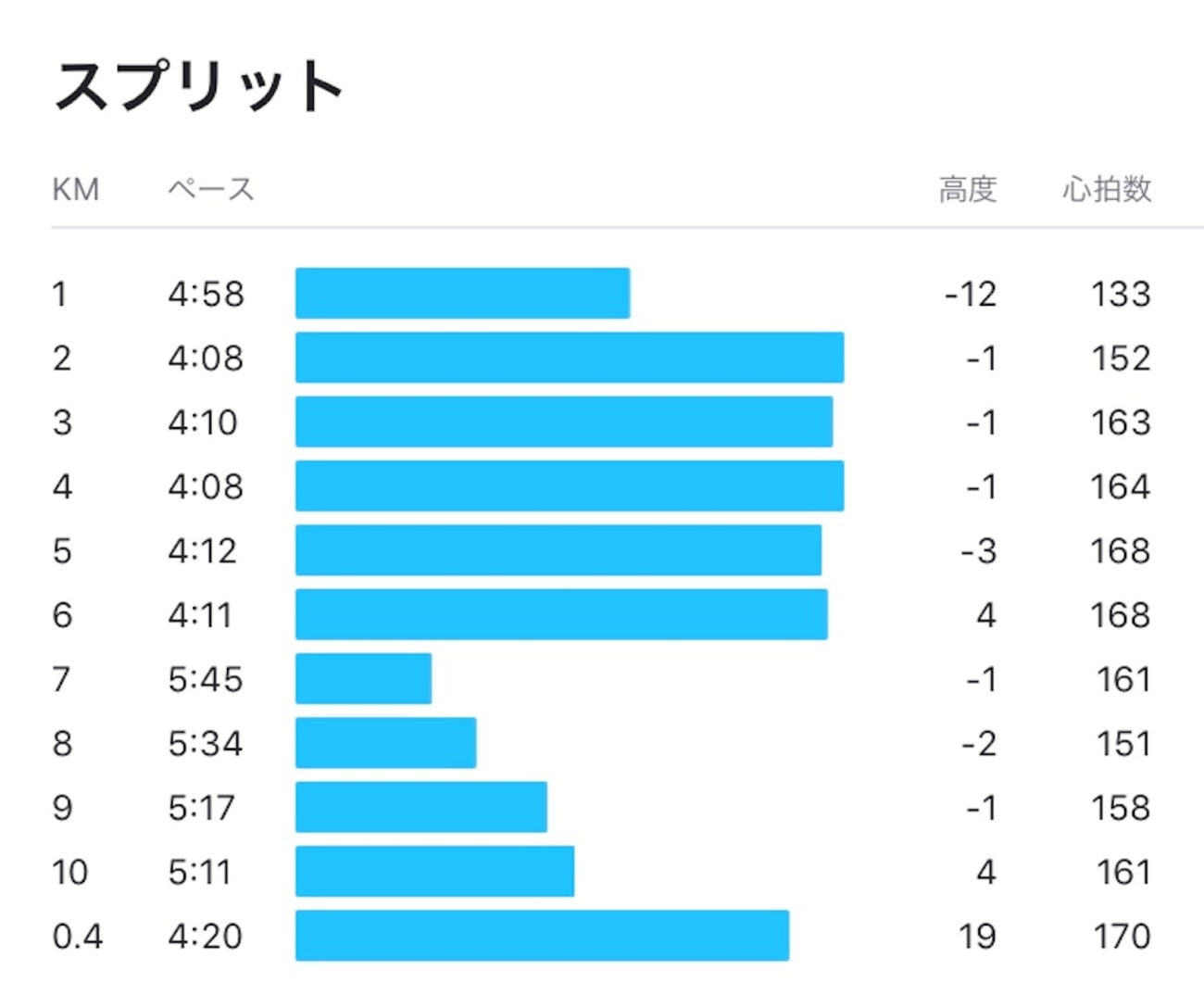Click the ペース column header

[x=210, y=190]
